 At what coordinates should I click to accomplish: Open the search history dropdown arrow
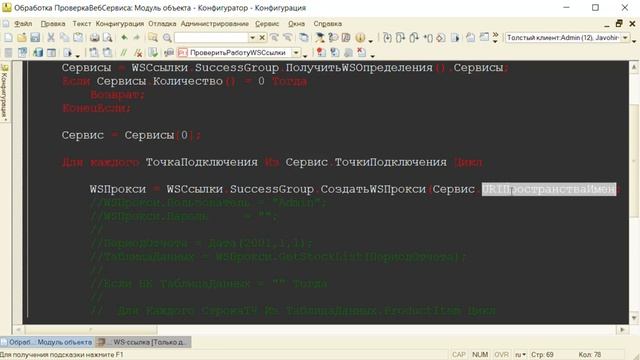click(252, 38)
